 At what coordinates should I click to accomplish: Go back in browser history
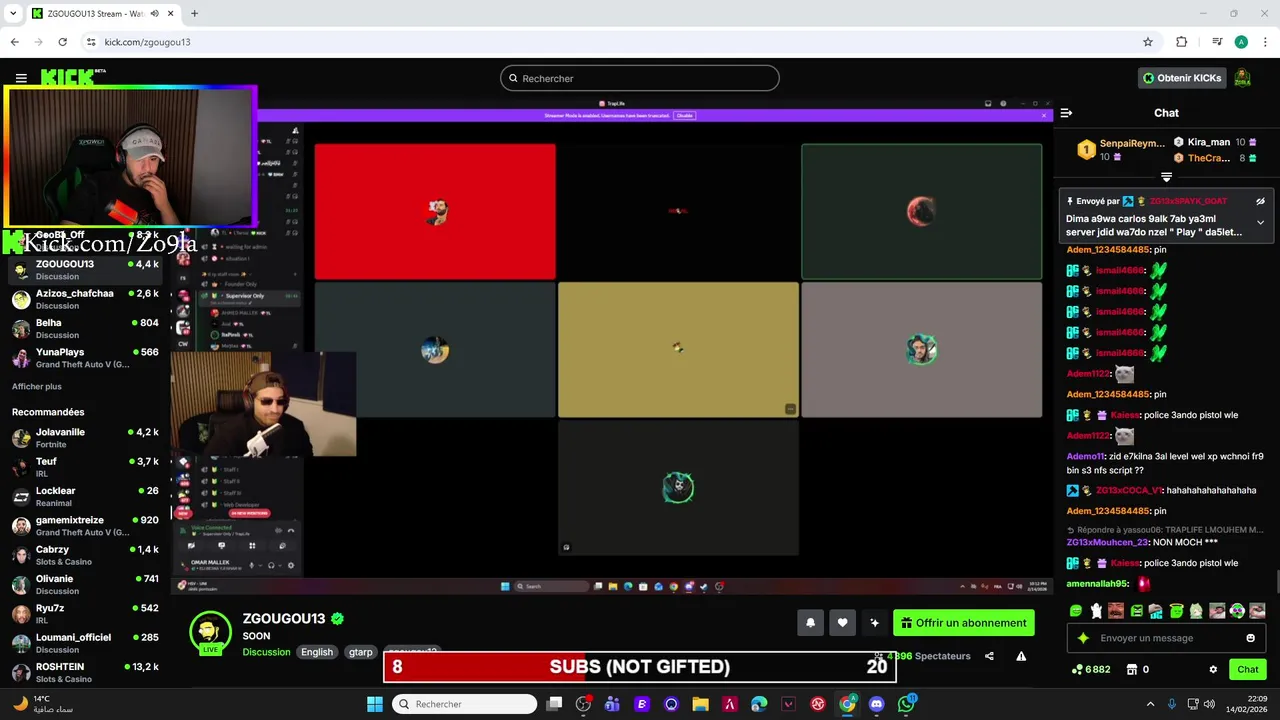click(x=14, y=42)
